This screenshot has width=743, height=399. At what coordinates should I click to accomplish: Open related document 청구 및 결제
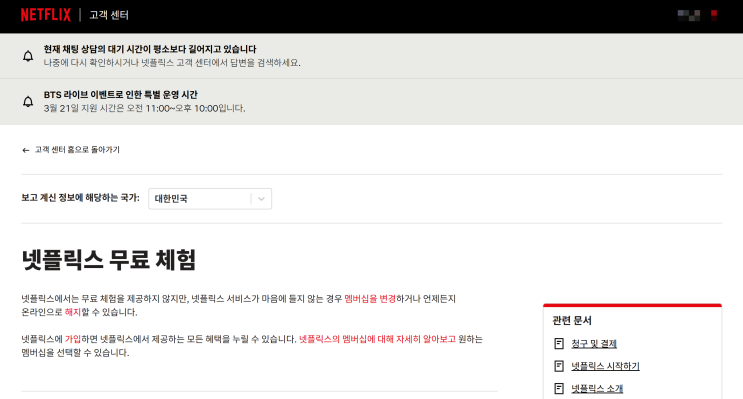[x=594, y=344]
